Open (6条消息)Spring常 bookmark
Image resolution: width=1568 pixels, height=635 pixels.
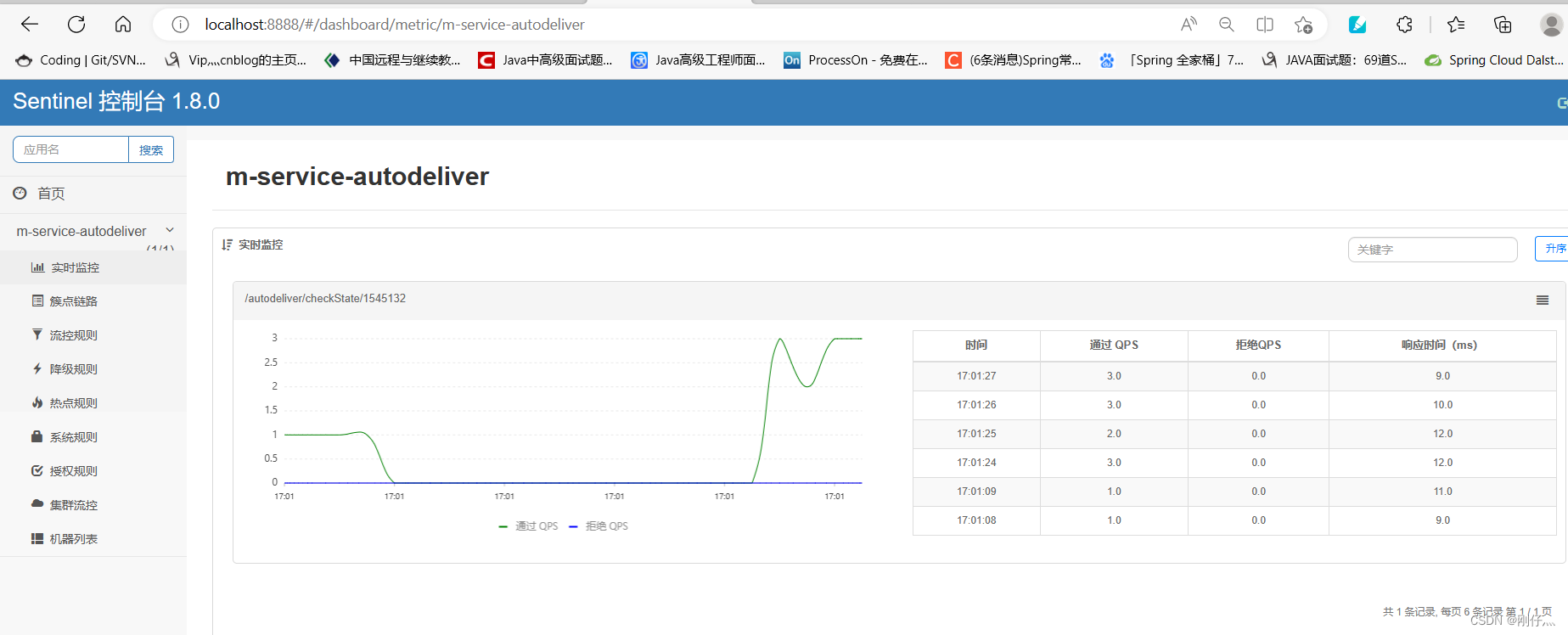tap(1014, 60)
